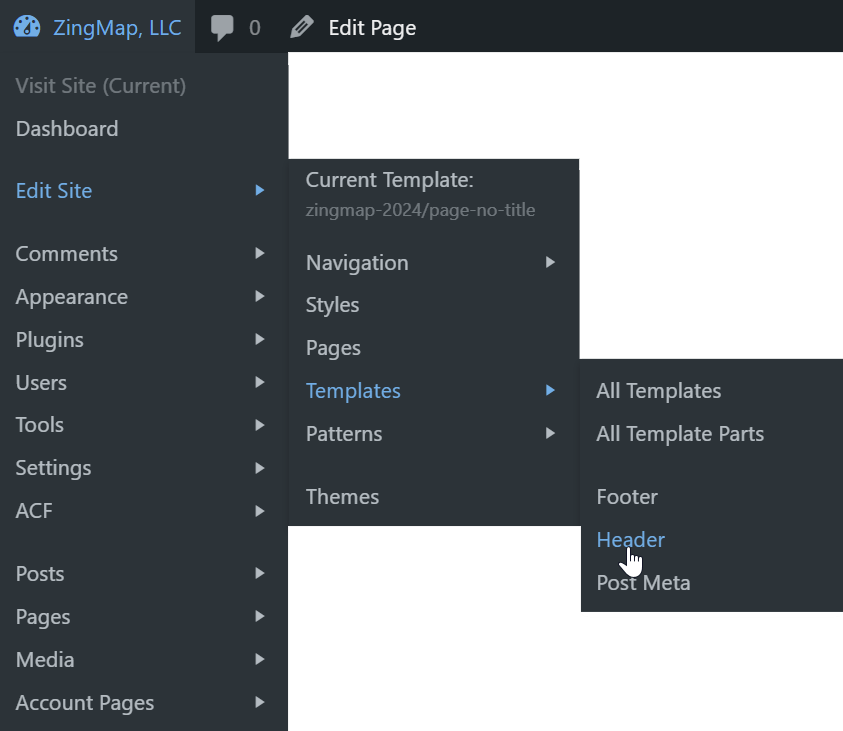
Task: Expand the Settings submenu arrow
Action: click(260, 468)
